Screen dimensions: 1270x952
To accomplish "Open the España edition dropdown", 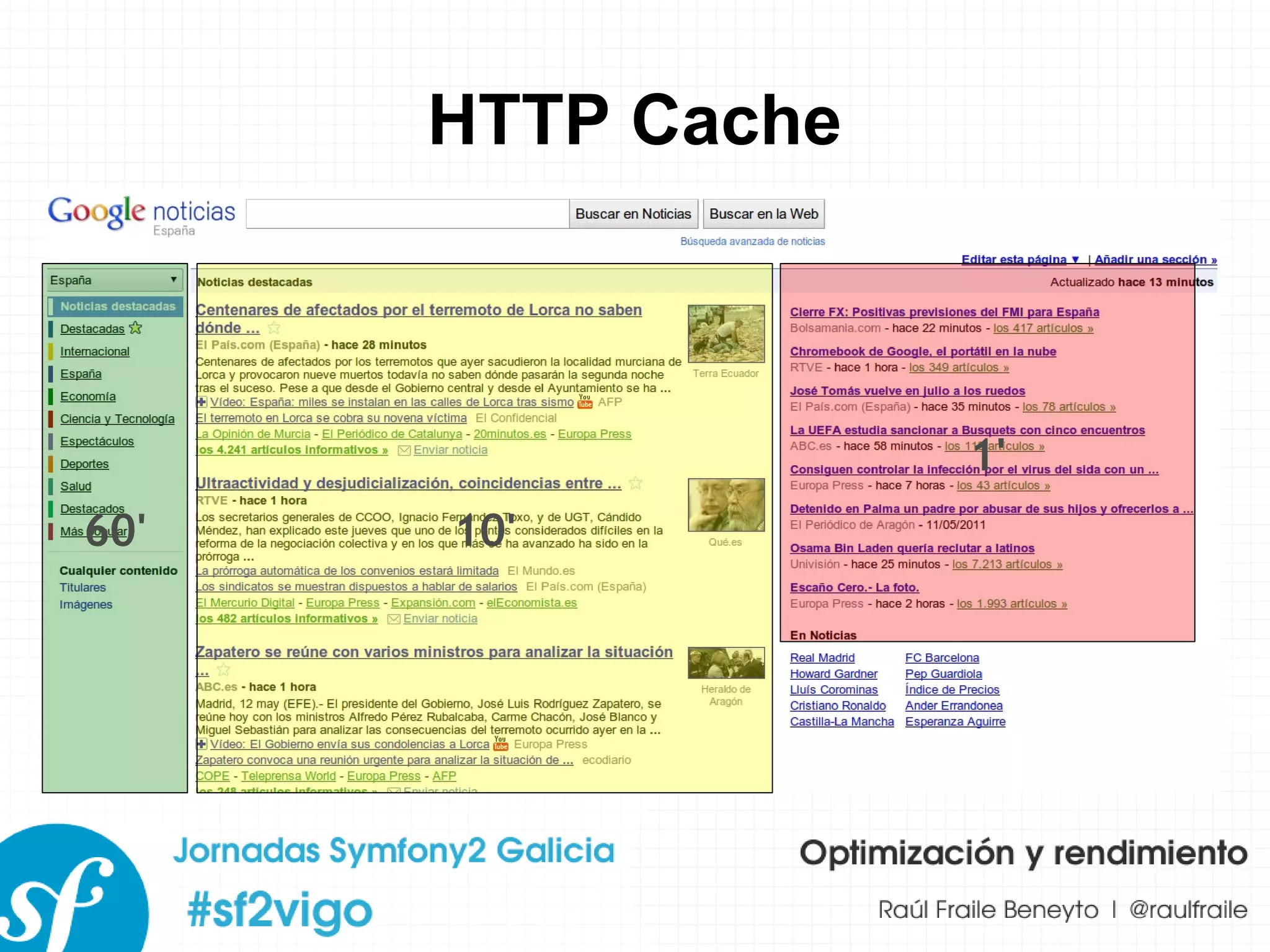I will click(114, 280).
